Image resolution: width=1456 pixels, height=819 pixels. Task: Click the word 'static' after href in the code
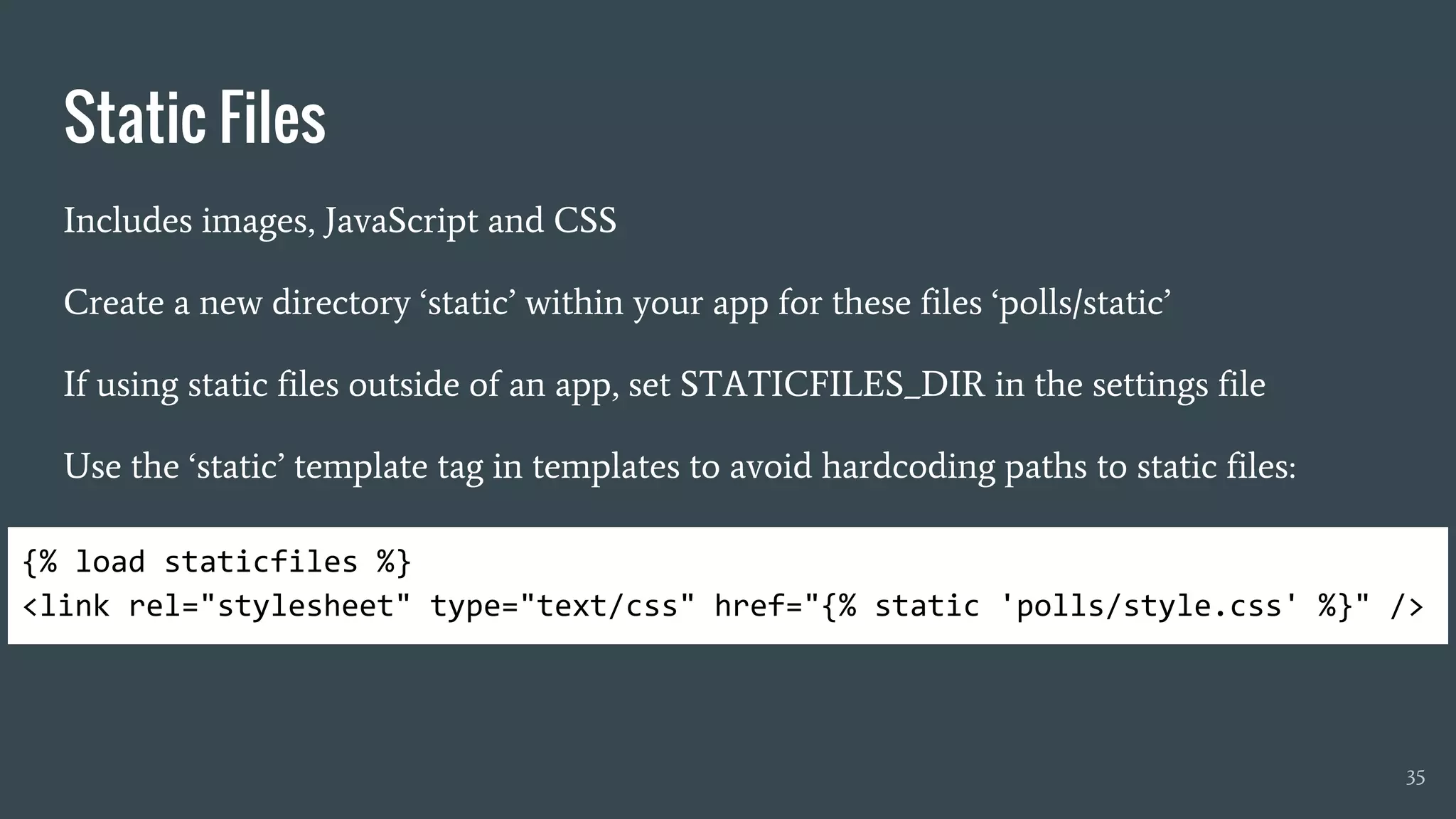pyautogui.click(x=927, y=606)
